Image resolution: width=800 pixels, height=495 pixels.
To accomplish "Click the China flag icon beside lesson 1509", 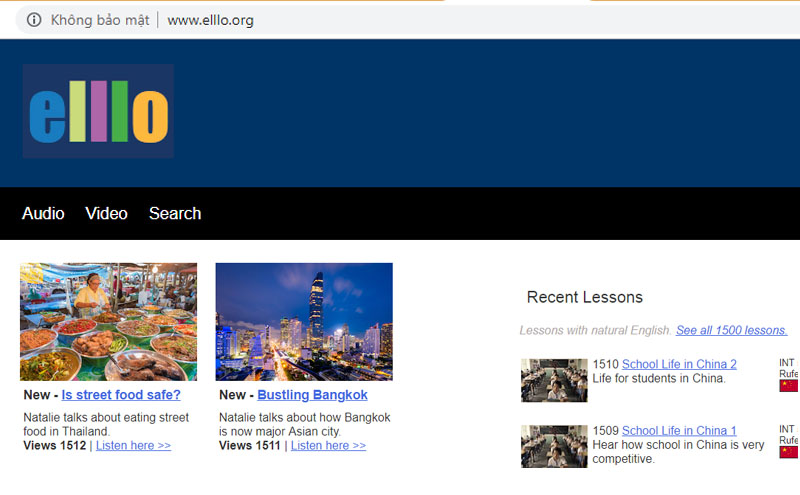I will click(x=789, y=452).
